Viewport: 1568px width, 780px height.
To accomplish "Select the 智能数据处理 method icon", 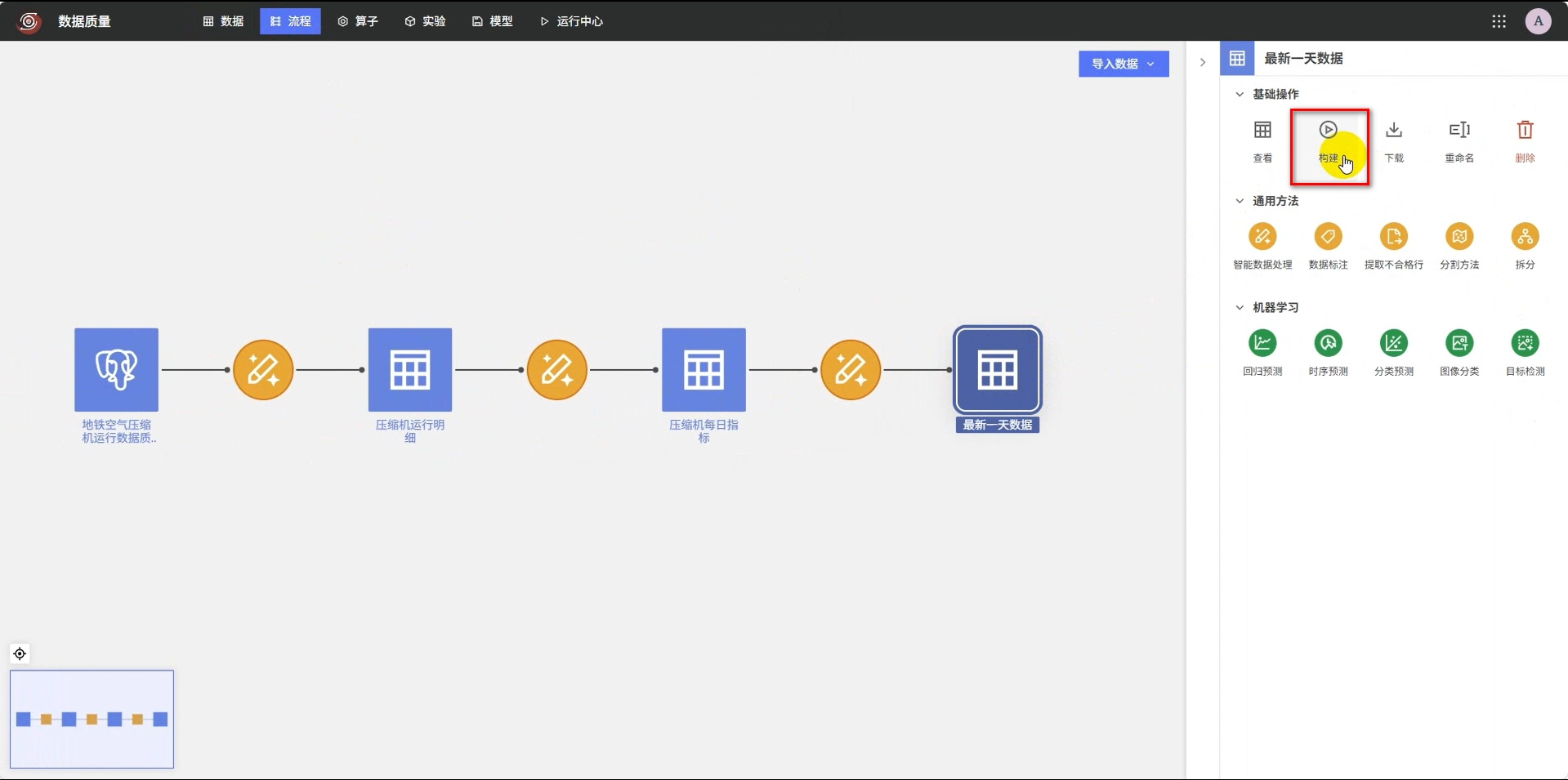I will [1262, 237].
